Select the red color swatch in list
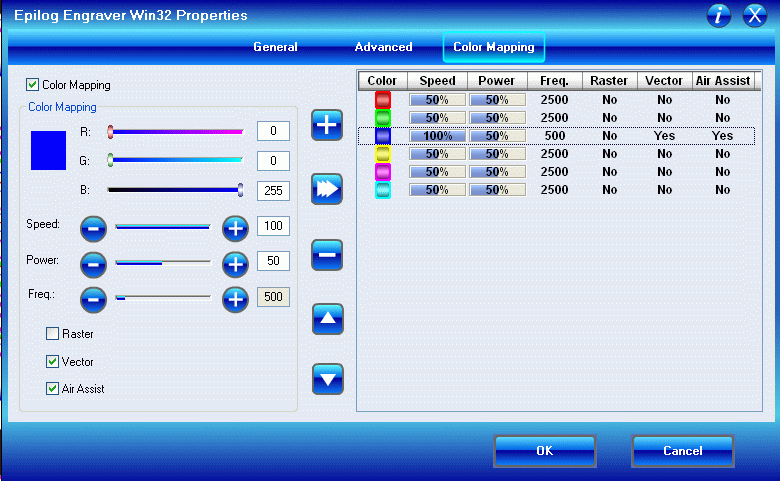The width and height of the screenshot is (780, 481). click(x=383, y=100)
